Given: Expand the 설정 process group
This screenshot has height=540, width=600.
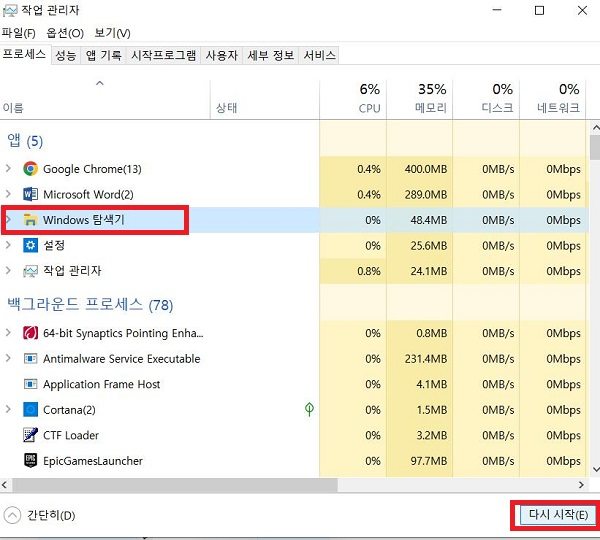Looking at the screenshot, I should [x=8, y=245].
